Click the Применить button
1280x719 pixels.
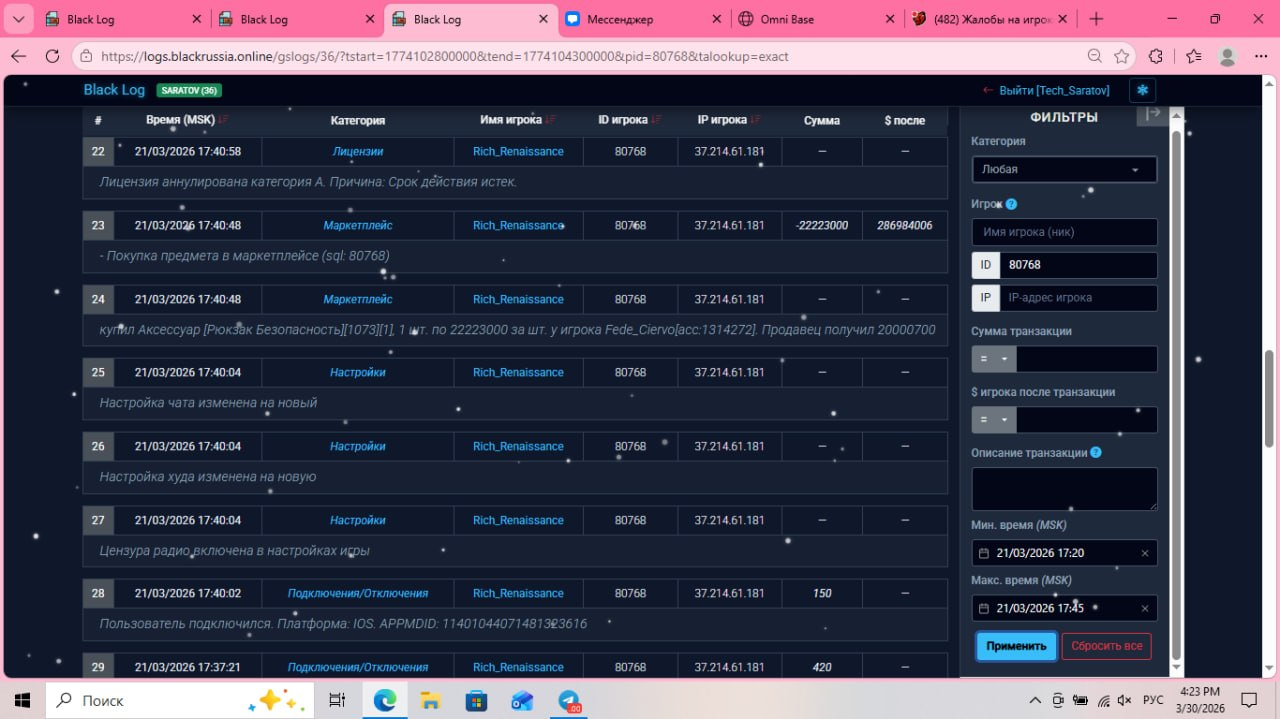click(x=1016, y=646)
